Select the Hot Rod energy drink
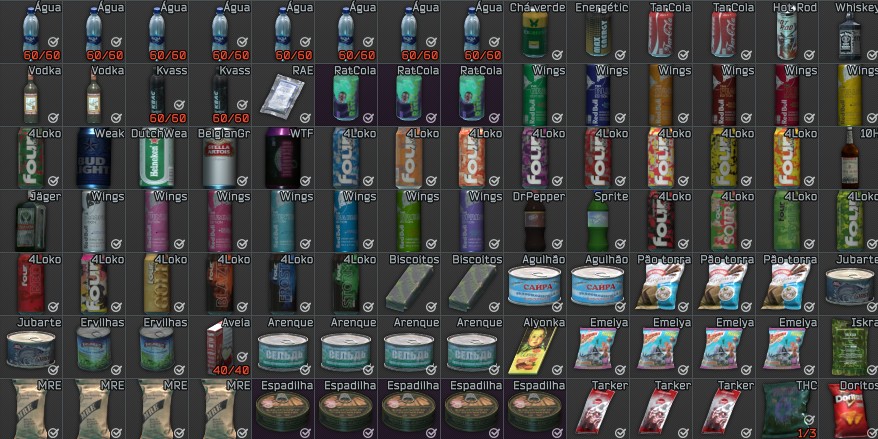Image resolution: width=878 pixels, height=439 pixels. pos(786,32)
